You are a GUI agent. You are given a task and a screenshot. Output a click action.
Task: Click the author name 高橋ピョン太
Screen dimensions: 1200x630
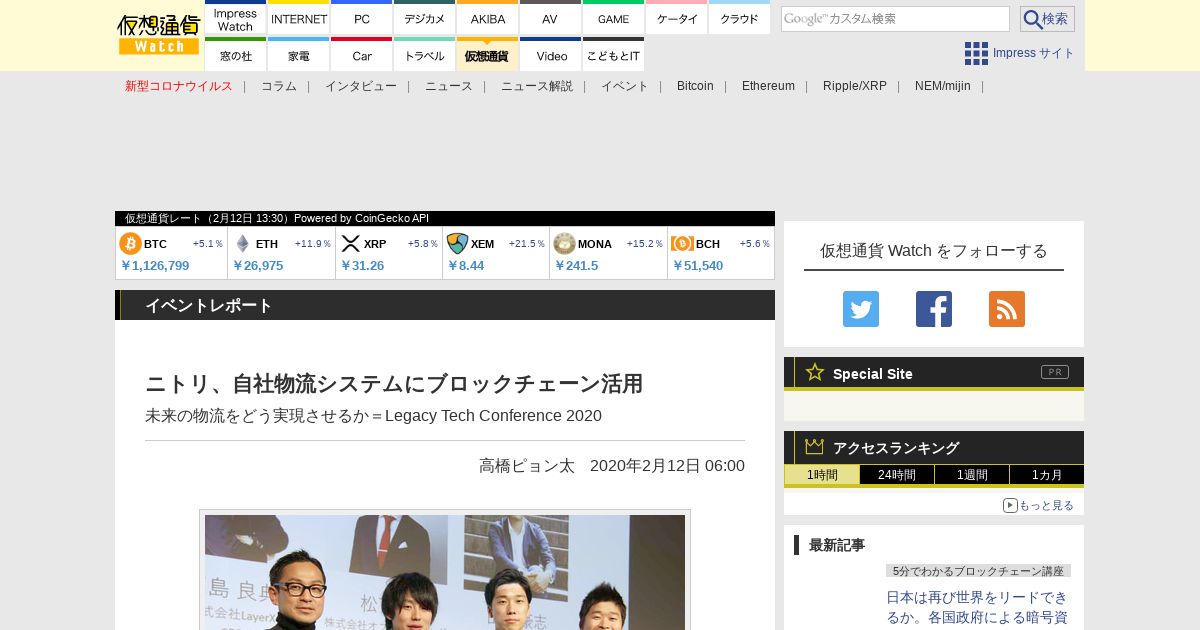click(527, 466)
